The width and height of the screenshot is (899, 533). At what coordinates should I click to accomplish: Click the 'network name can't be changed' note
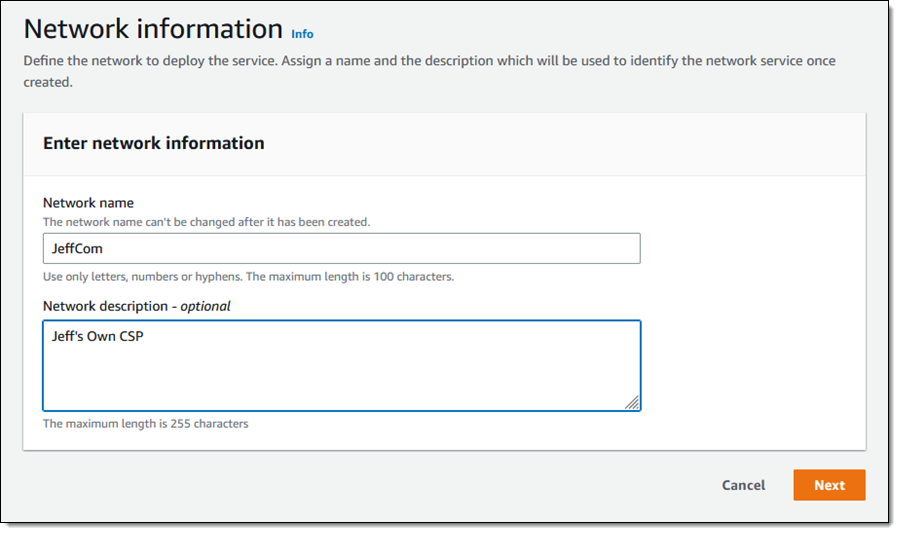(x=206, y=222)
